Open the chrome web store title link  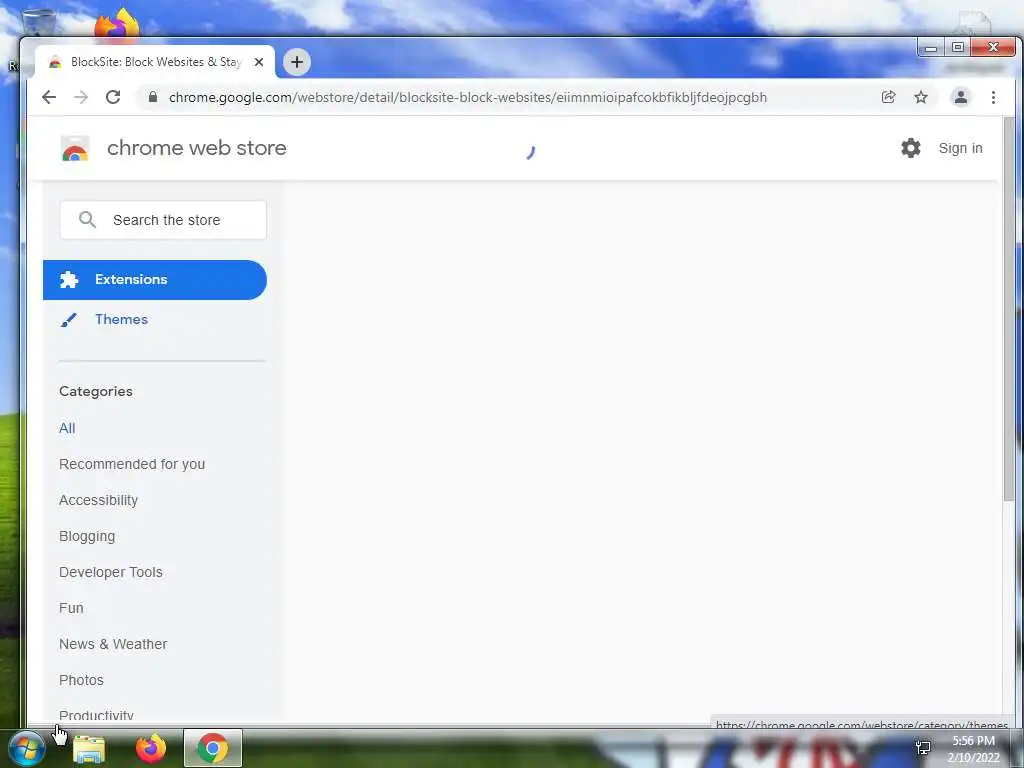[197, 148]
